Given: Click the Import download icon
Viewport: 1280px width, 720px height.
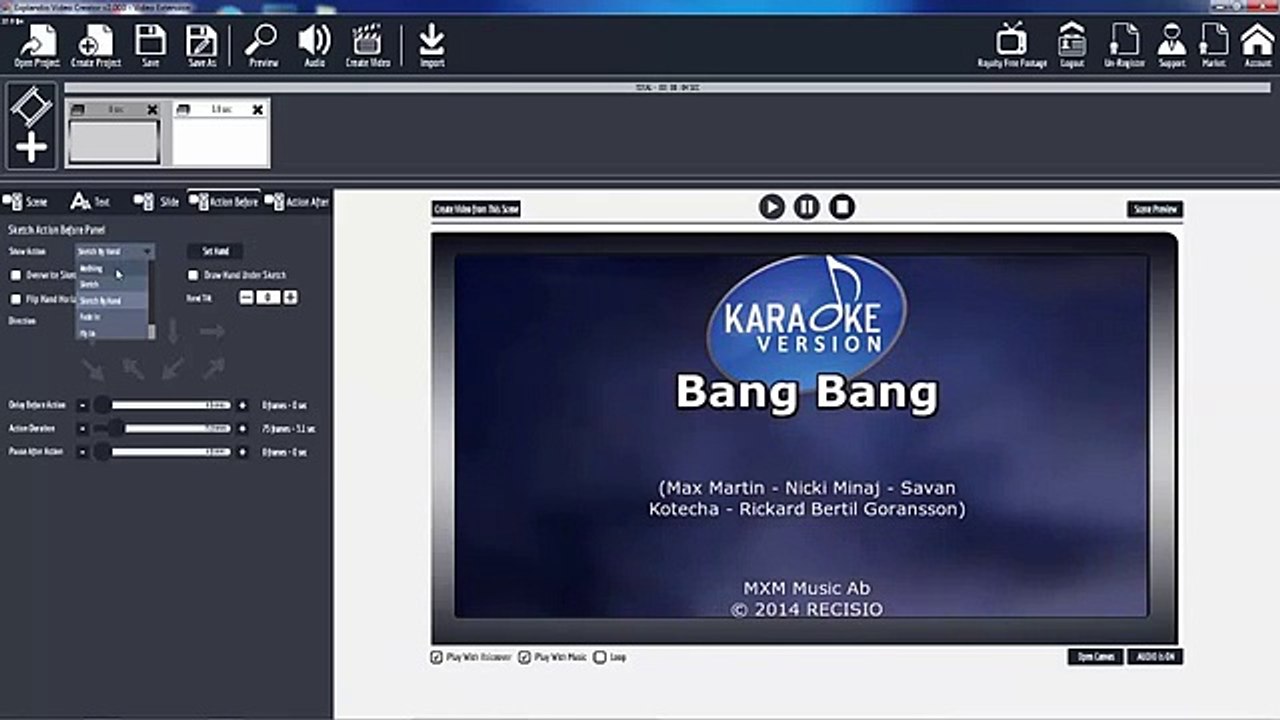Looking at the screenshot, I should (432, 46).
